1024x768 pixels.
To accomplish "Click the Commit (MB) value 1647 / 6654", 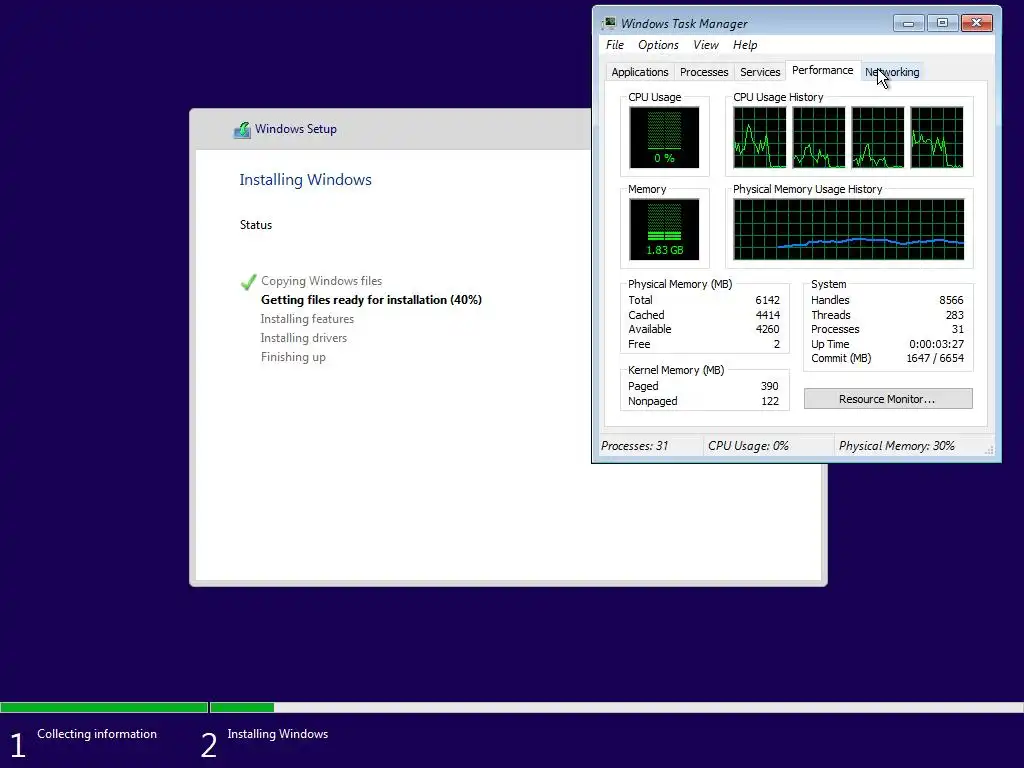I will (935, 359).
